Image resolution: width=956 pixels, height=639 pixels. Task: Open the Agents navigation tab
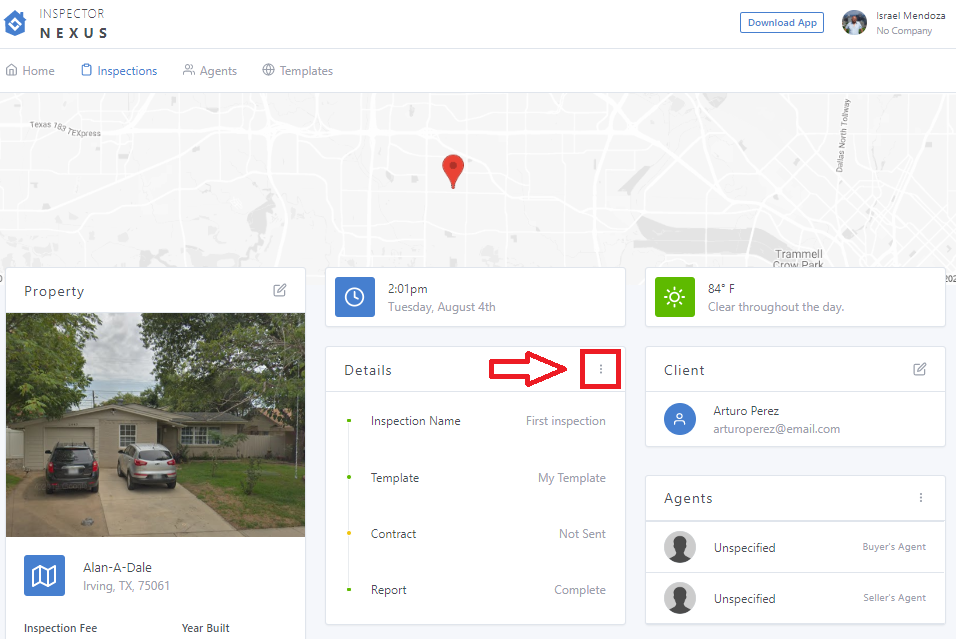pos(210,71)
